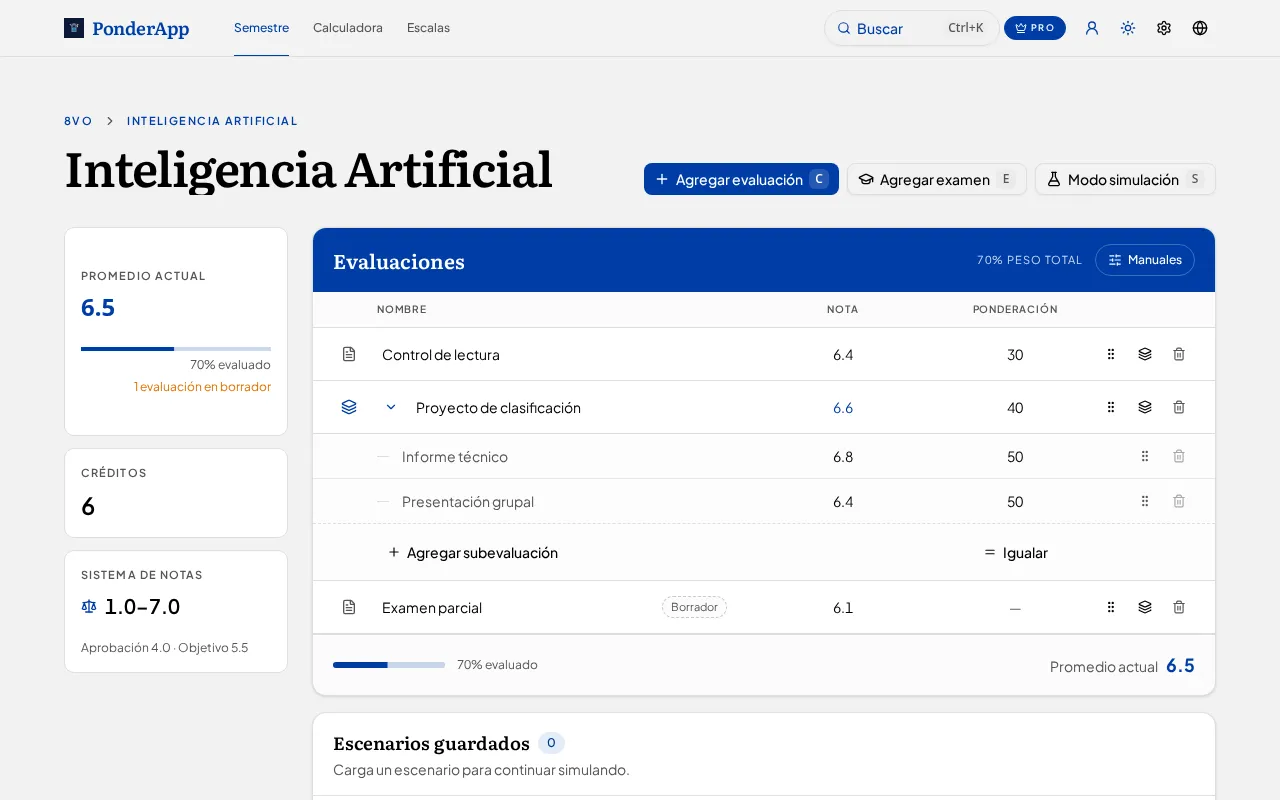Viewport: 1280px width, 800px height.
Task: Enable Modo simulación
Action: pos(1125,179)
